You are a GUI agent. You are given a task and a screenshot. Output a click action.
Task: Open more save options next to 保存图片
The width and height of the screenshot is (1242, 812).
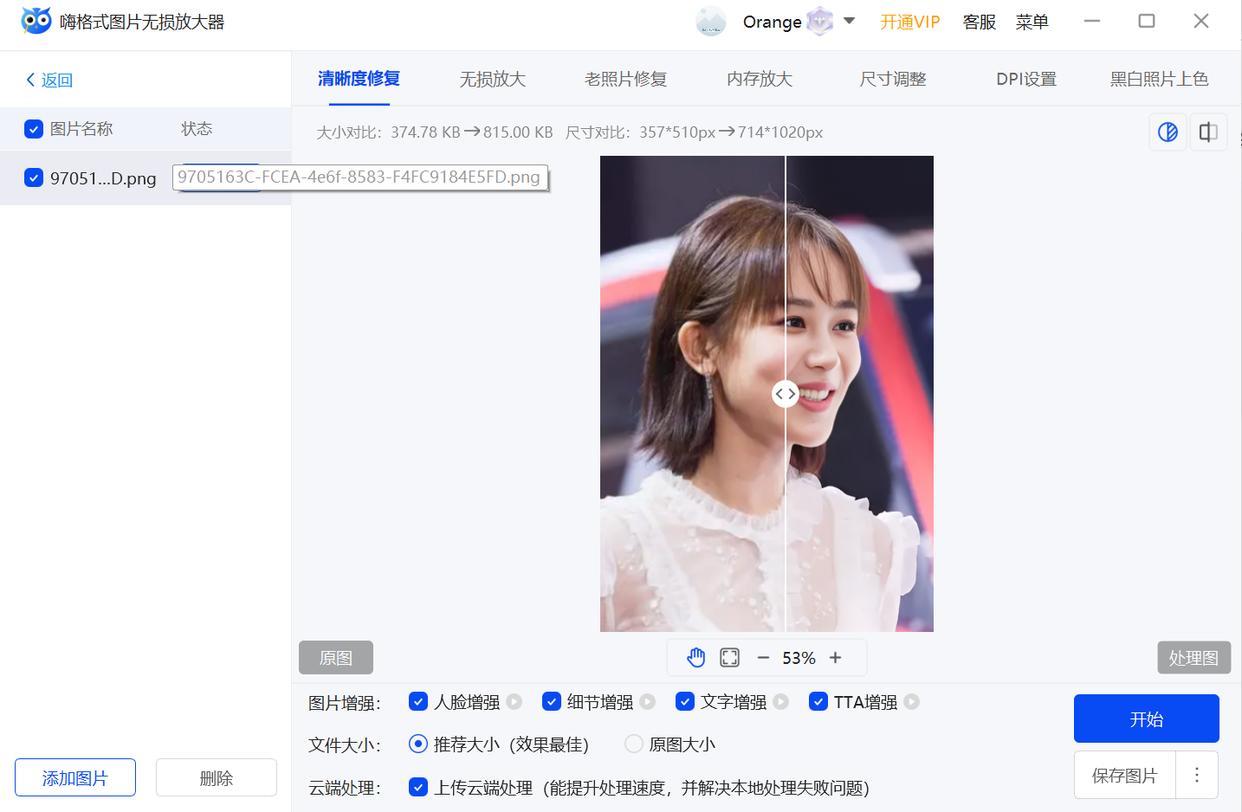click(1196, 775)
